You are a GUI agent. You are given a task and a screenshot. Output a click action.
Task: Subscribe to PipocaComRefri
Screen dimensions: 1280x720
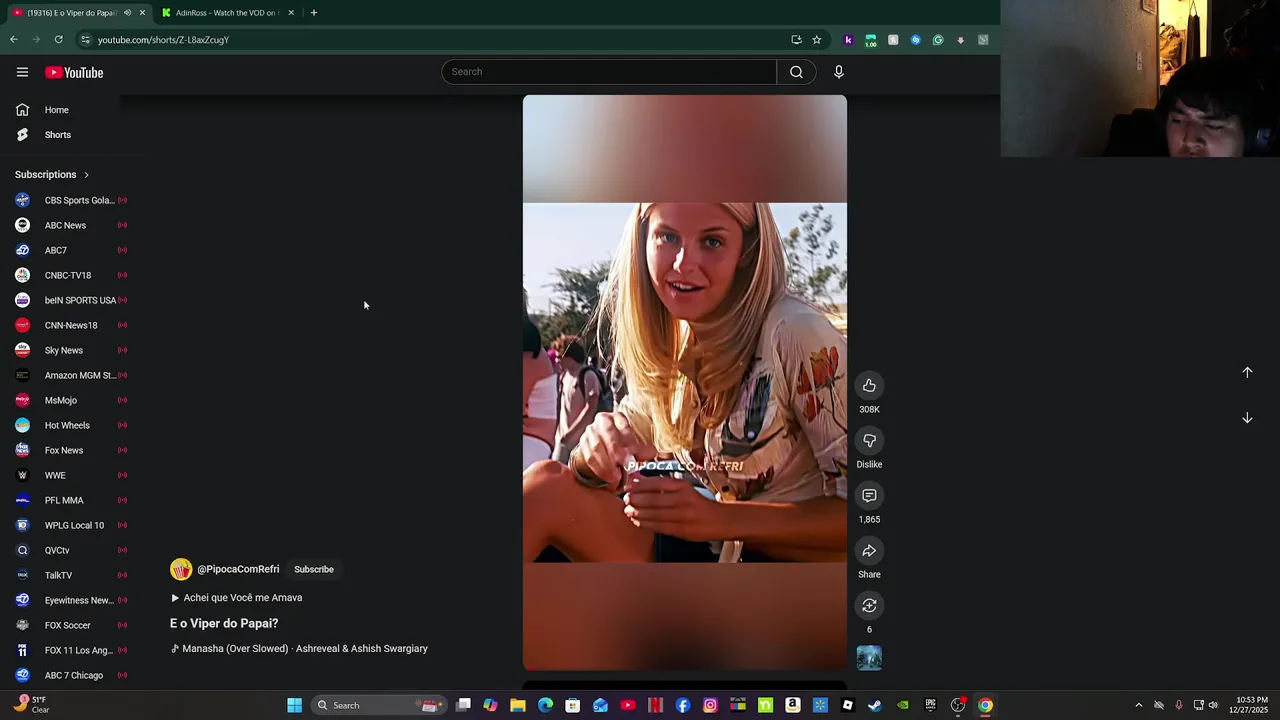coord(314,569)
